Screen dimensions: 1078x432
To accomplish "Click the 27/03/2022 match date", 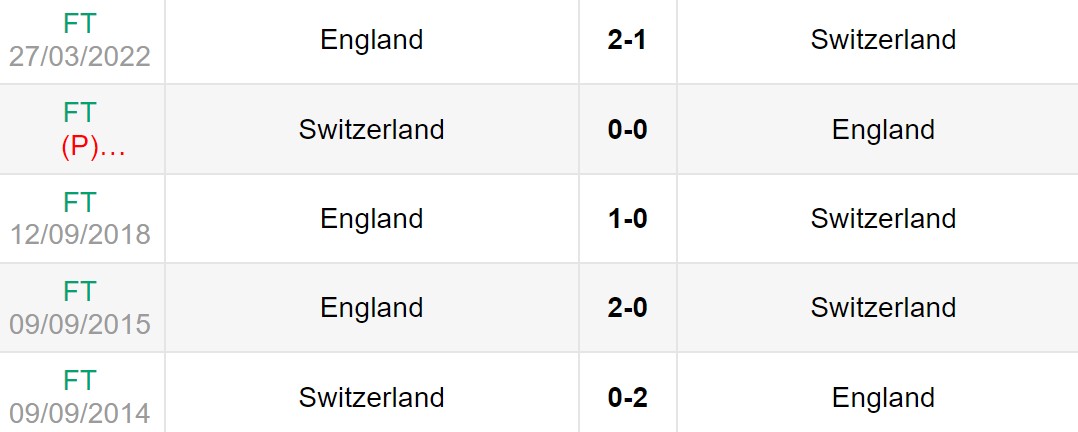I will (x=80, y=55).
